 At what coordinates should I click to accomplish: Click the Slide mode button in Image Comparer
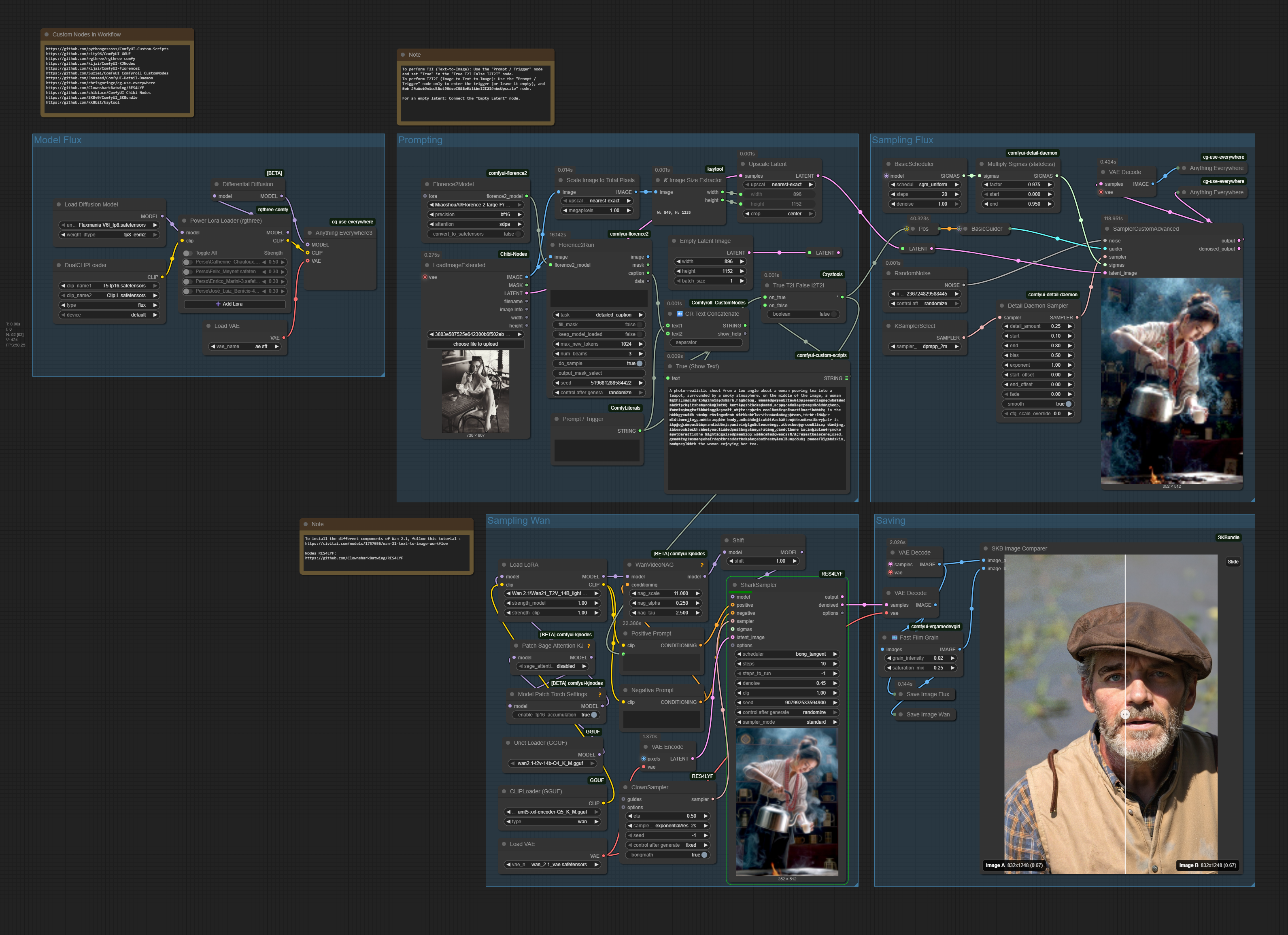(x=1233, y=562)
